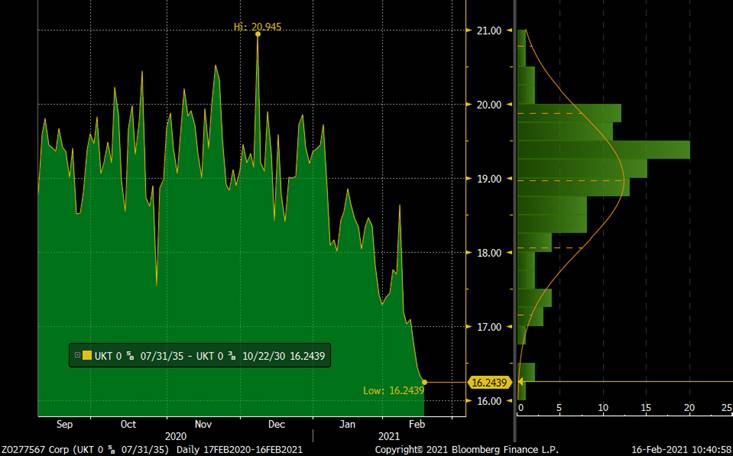Click the Copyright 2021 Bloomberg Finance L.P. text
Screen dimensions: 733x456
pyautogui.click(x=467, y=450)
